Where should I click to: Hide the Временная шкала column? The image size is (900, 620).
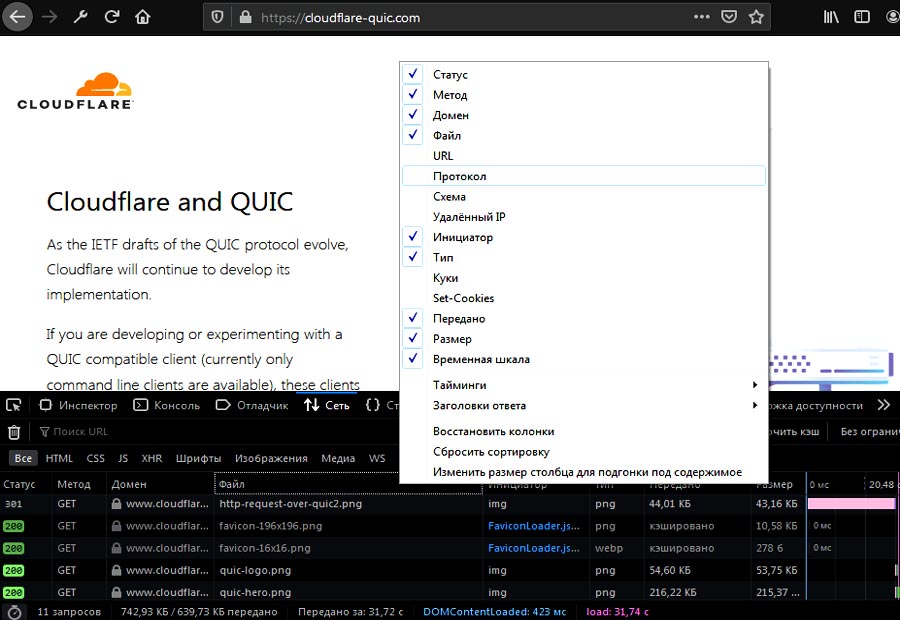(x=584, y=359)
